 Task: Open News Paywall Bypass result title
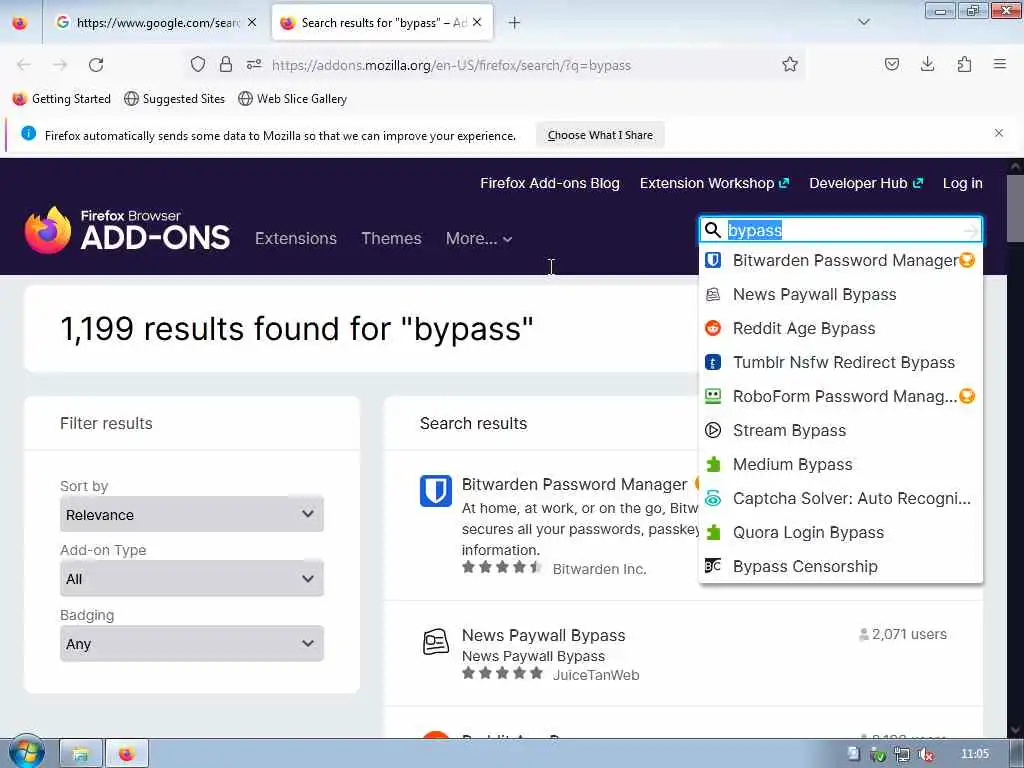pyautogui.click(x=543, y=635)
